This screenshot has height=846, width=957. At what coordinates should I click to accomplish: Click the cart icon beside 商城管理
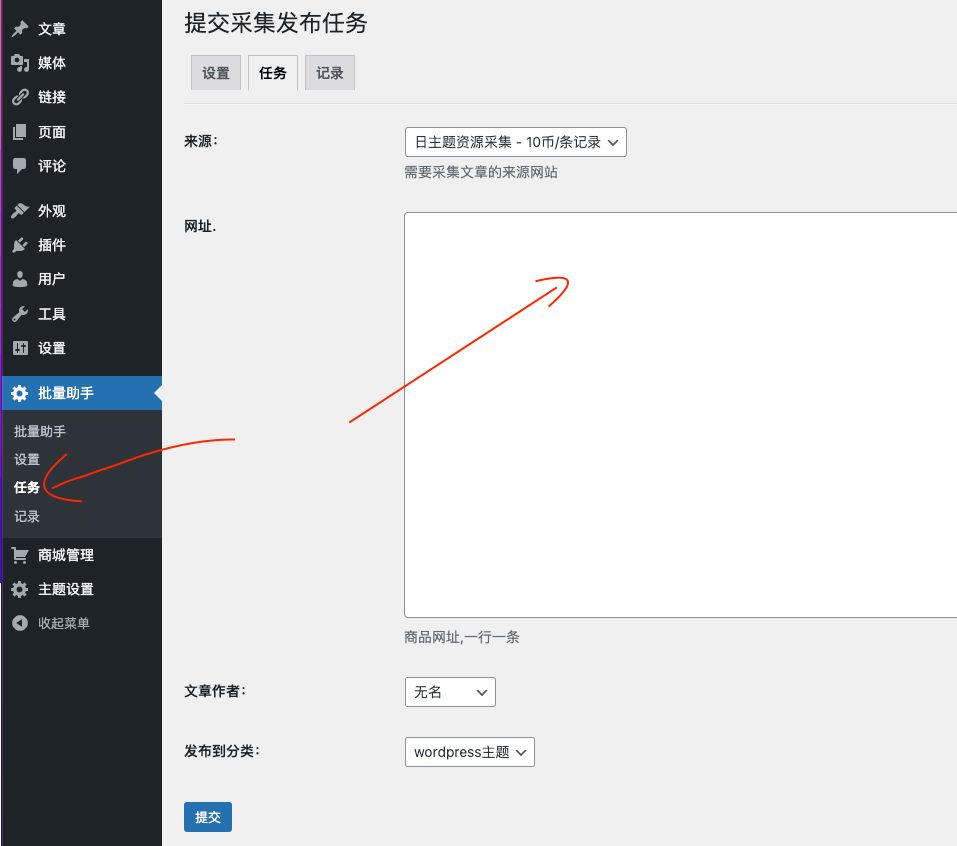20,555
